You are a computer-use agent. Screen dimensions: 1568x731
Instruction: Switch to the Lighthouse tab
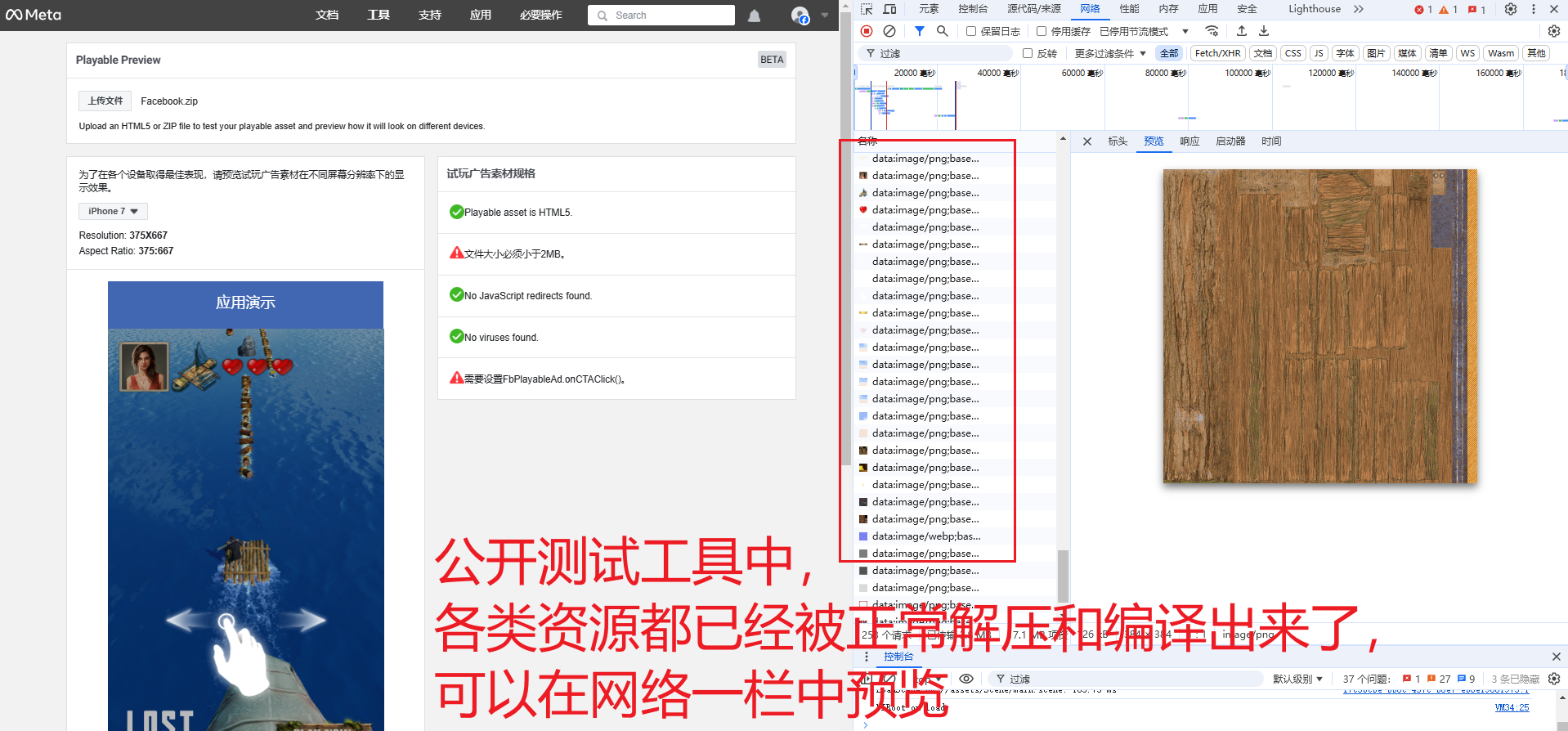(x=1315, y=9)
